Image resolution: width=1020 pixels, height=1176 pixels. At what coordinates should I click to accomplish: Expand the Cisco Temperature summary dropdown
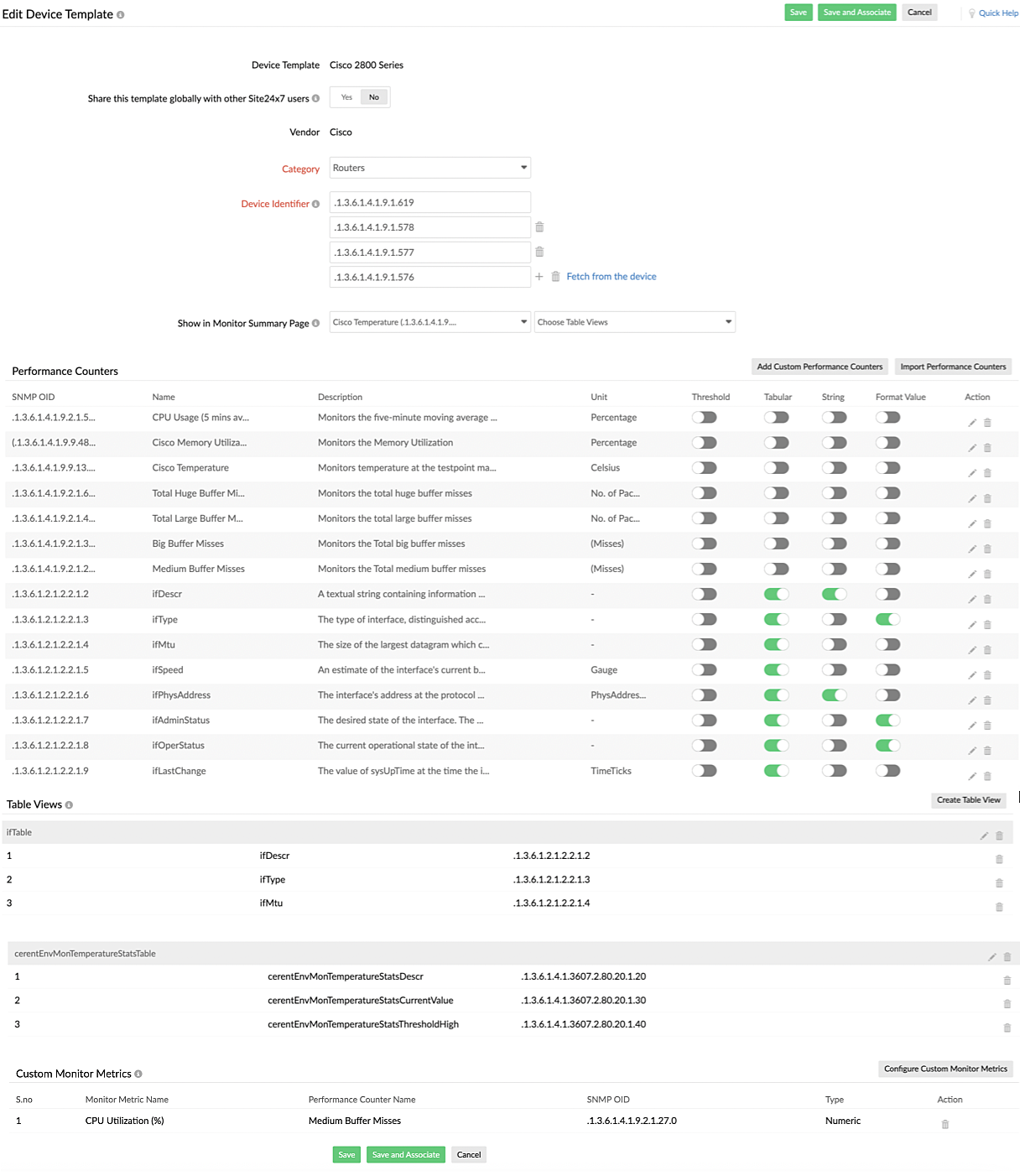(429, 322)
